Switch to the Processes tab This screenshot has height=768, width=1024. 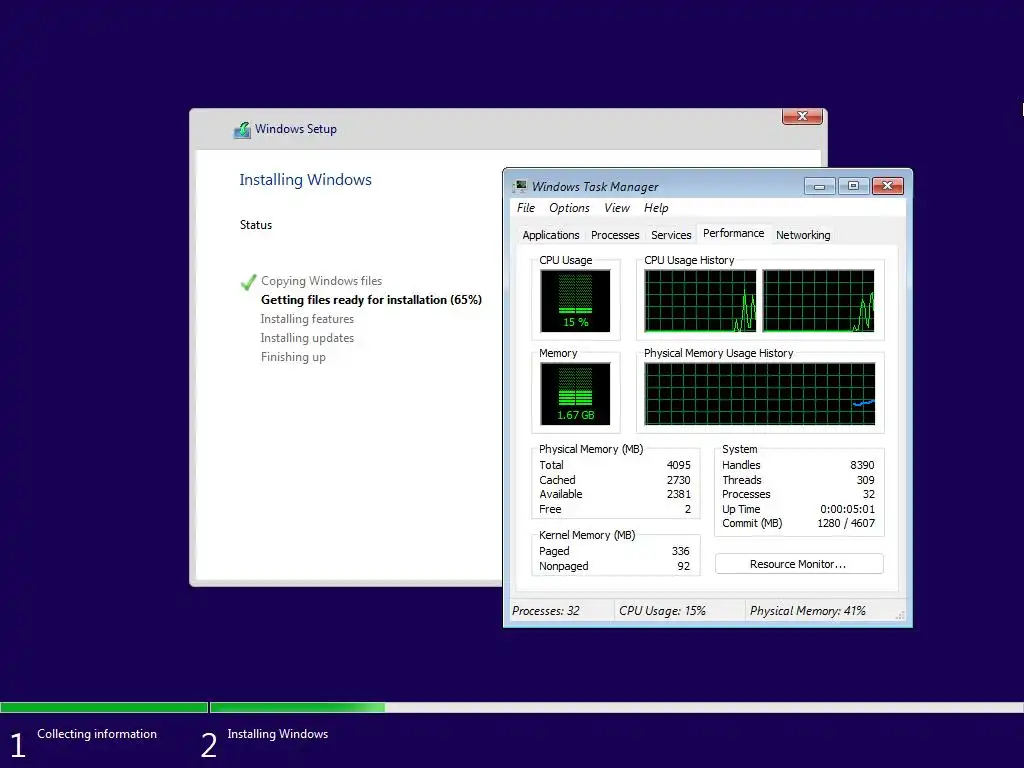tap(615, 235)
